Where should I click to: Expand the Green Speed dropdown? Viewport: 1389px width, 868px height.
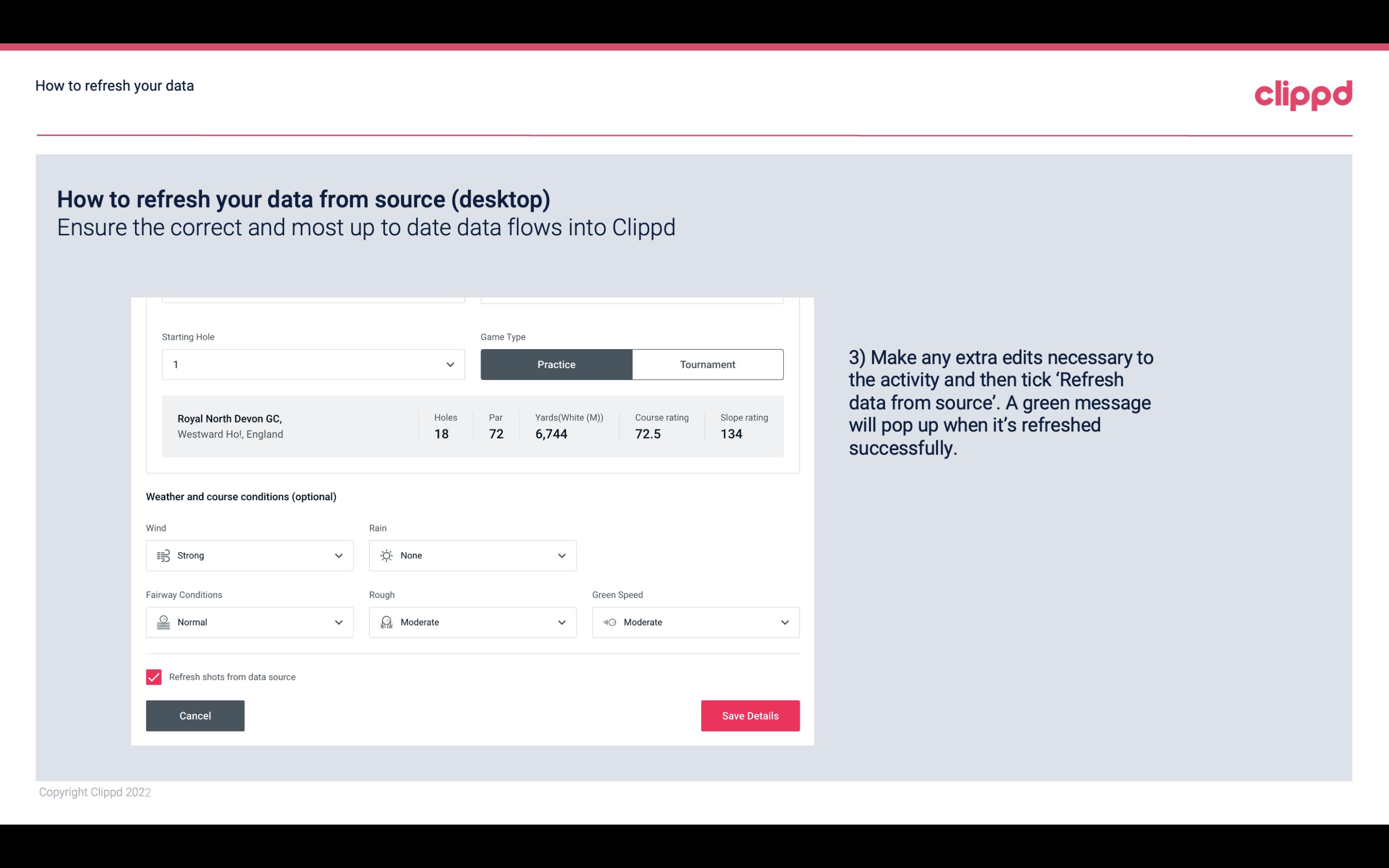pos(783,622)
